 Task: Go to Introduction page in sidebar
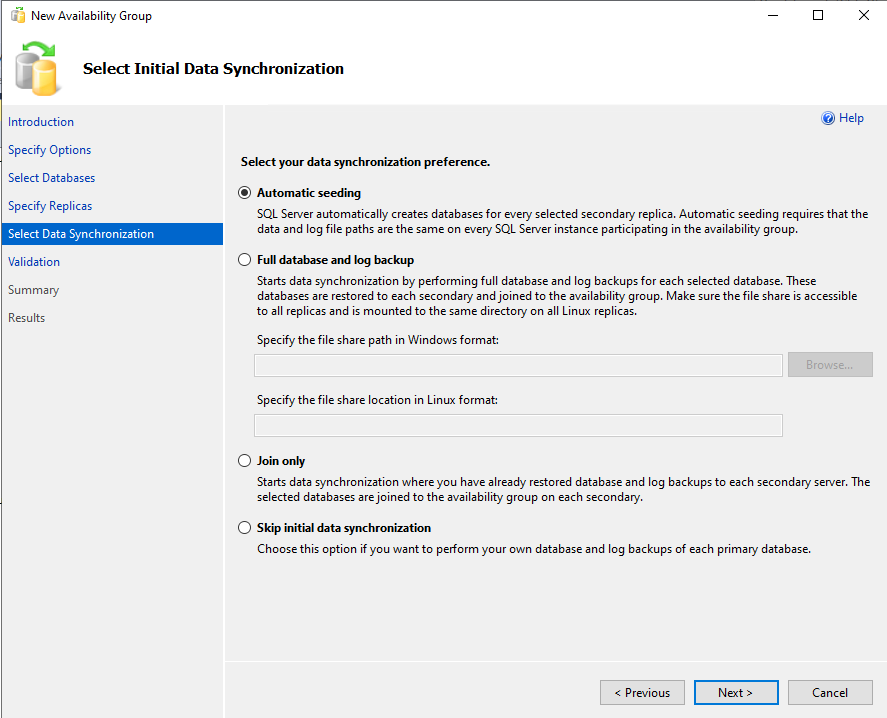tap(41, 122)
